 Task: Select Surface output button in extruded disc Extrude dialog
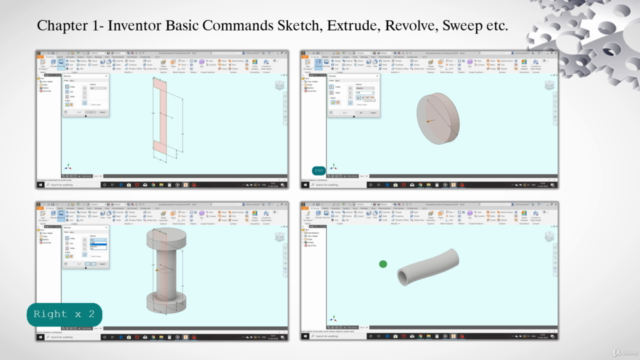338,102
